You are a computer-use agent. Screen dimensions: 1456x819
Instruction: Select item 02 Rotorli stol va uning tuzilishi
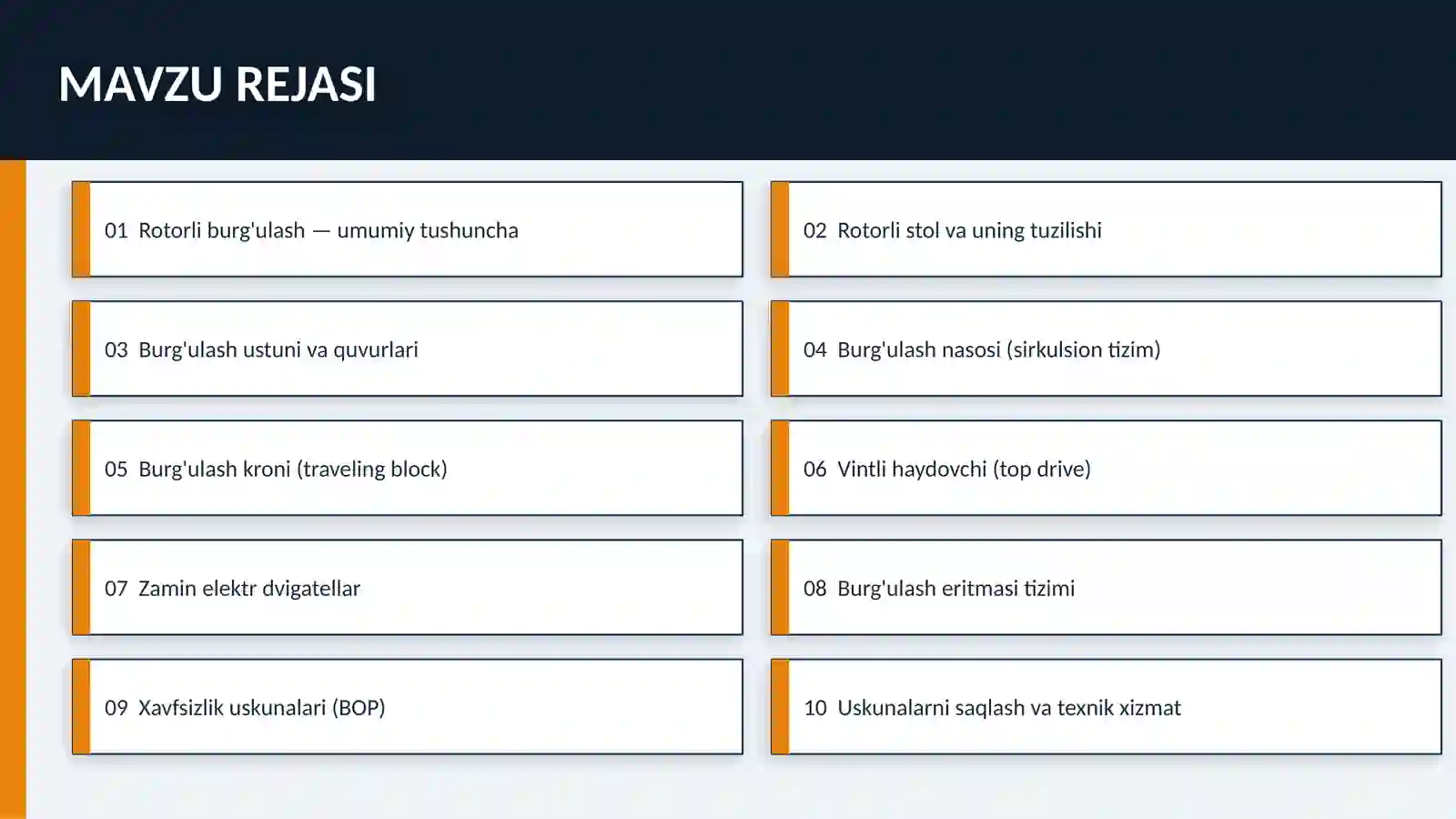[x=1107, y=229]
